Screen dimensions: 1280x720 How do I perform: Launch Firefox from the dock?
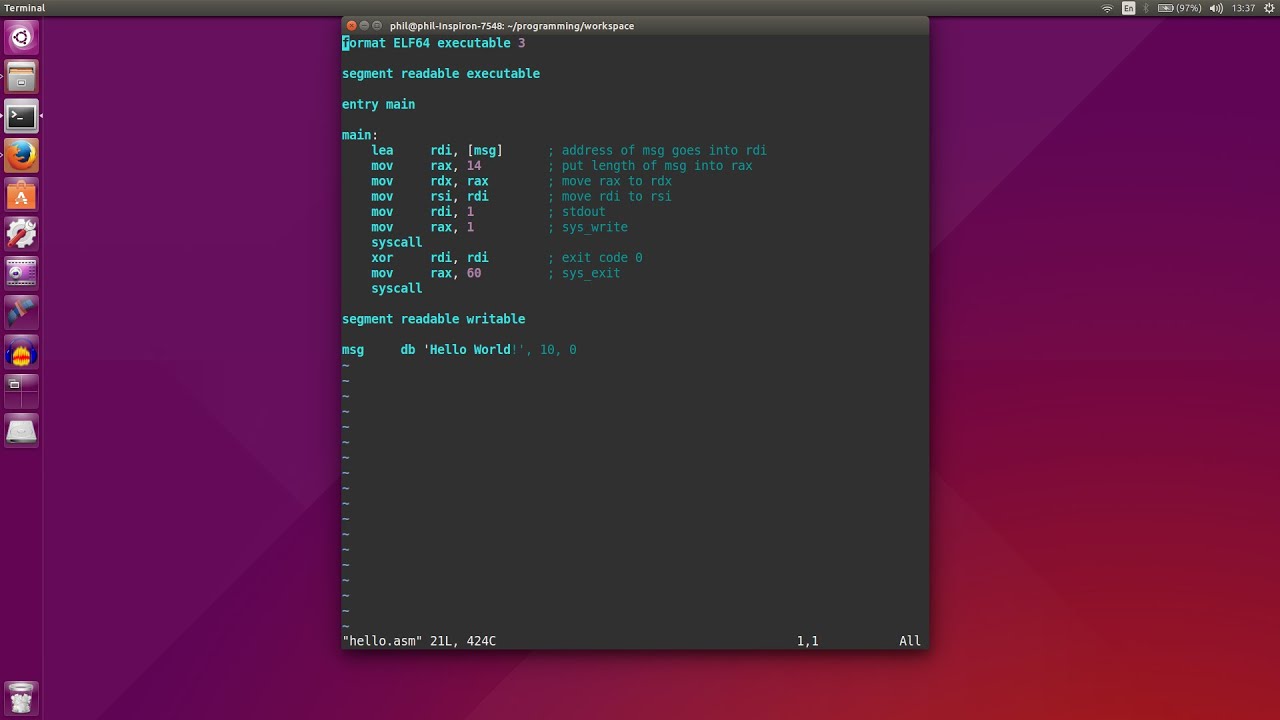pos(21,155)
